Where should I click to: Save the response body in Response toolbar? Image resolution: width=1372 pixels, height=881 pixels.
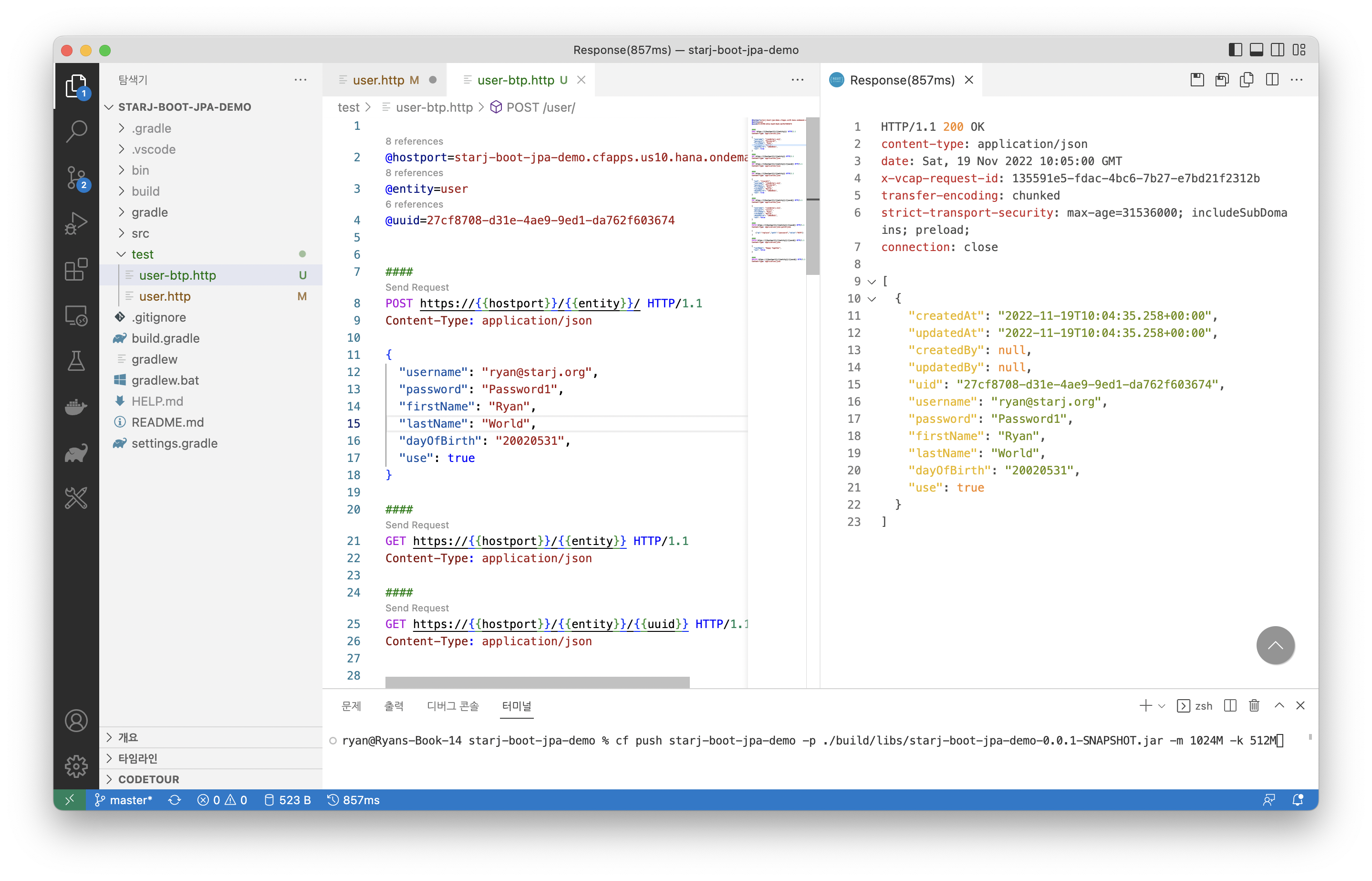tap(1222, 80)
